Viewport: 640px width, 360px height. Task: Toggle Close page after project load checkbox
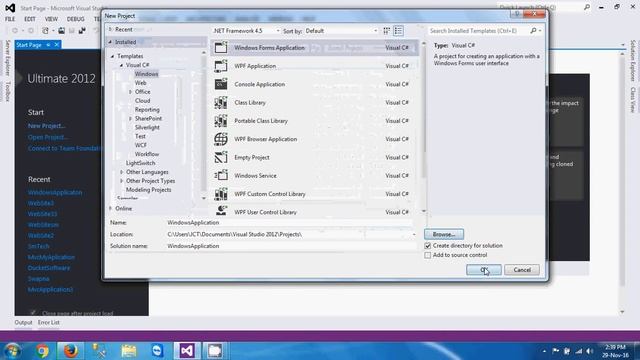[33, 313]
